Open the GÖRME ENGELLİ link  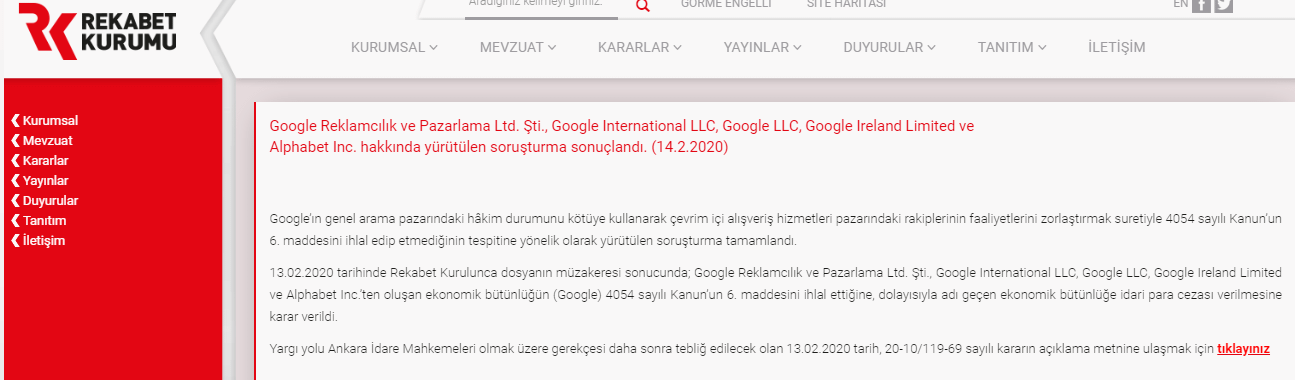coord(726,4)
